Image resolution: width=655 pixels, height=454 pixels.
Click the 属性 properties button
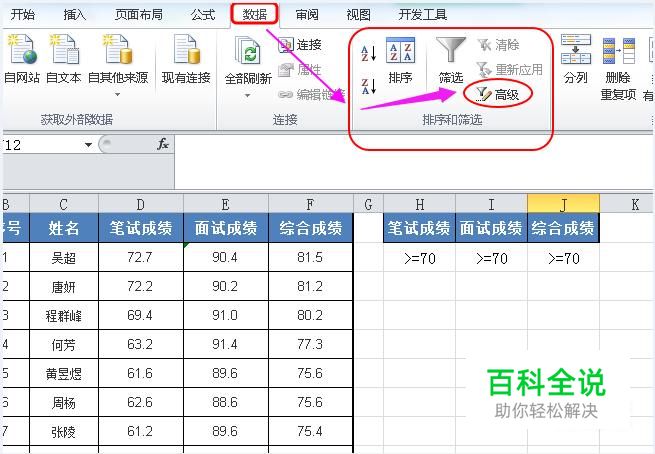300,69
